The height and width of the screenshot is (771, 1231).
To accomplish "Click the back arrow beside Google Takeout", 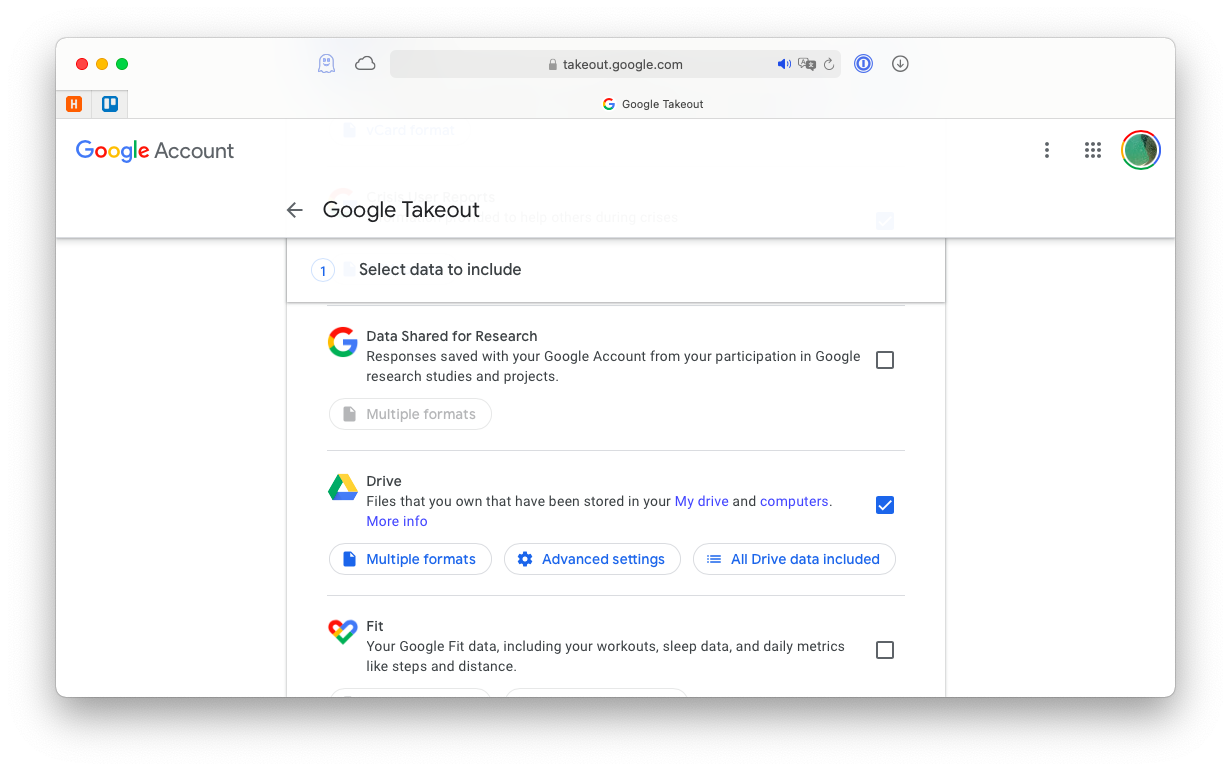I will (x=294, y=209).
